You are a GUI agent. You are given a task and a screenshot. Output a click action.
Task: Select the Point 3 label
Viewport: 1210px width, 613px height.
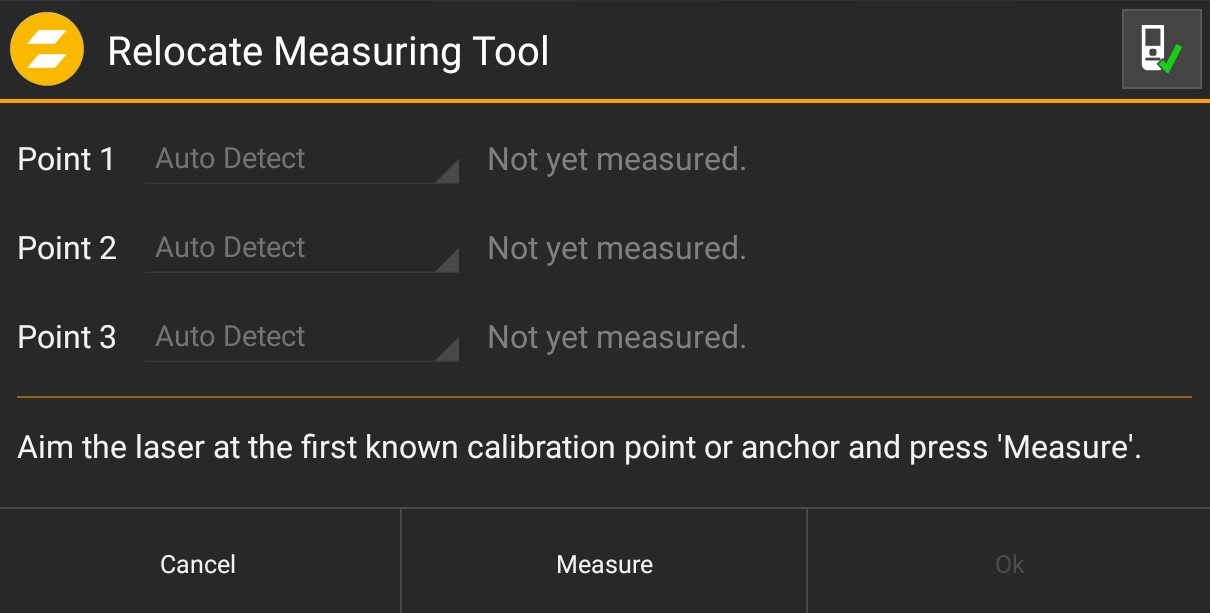tap(67, 337)
